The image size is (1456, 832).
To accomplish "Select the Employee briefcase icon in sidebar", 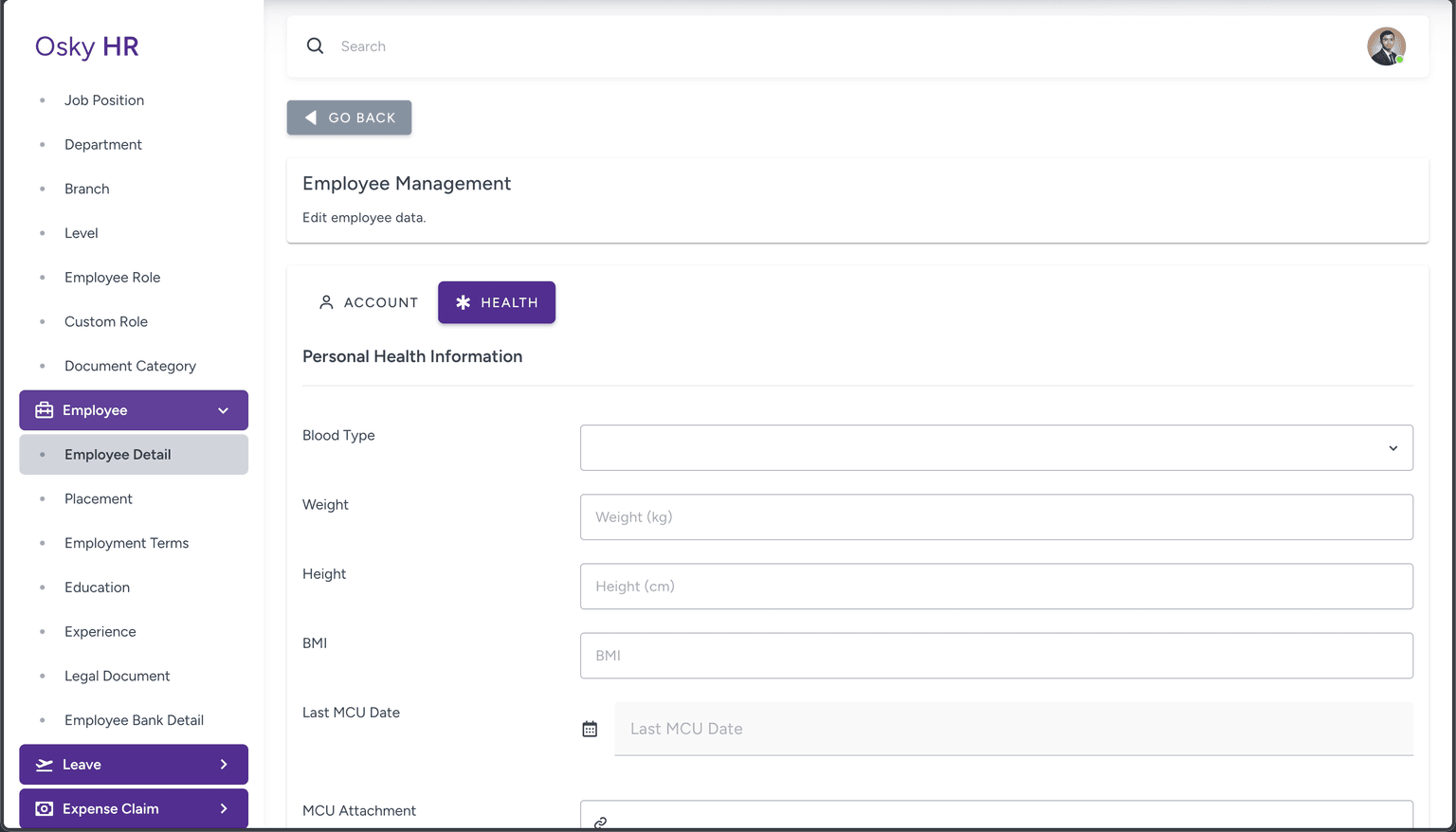I will tap(43, 409).
